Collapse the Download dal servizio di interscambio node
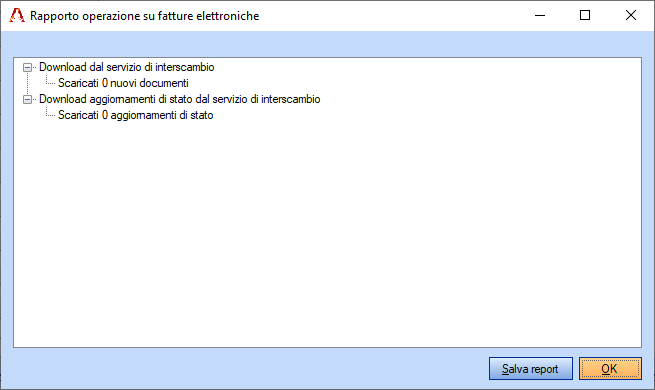 (x=28, y=67)
